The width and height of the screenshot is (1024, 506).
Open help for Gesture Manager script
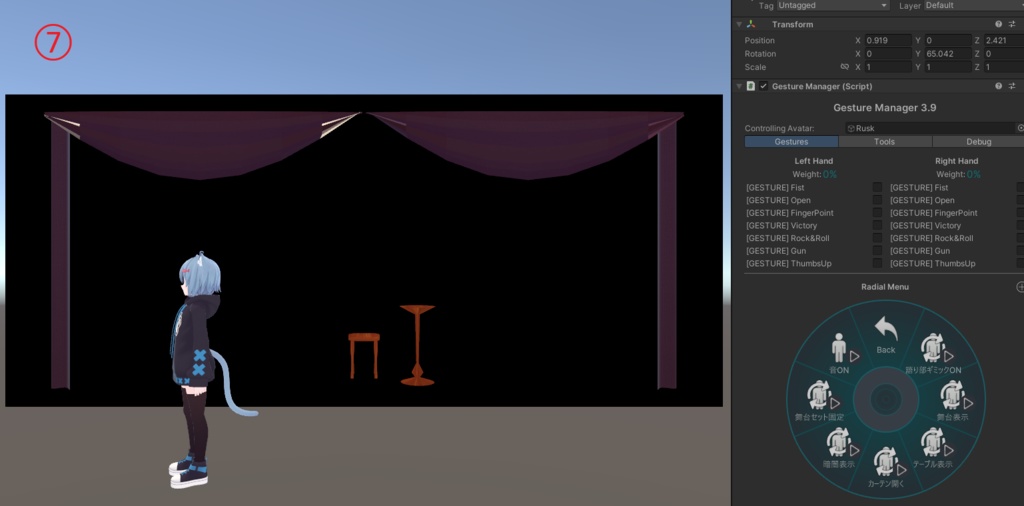point(999,86)
